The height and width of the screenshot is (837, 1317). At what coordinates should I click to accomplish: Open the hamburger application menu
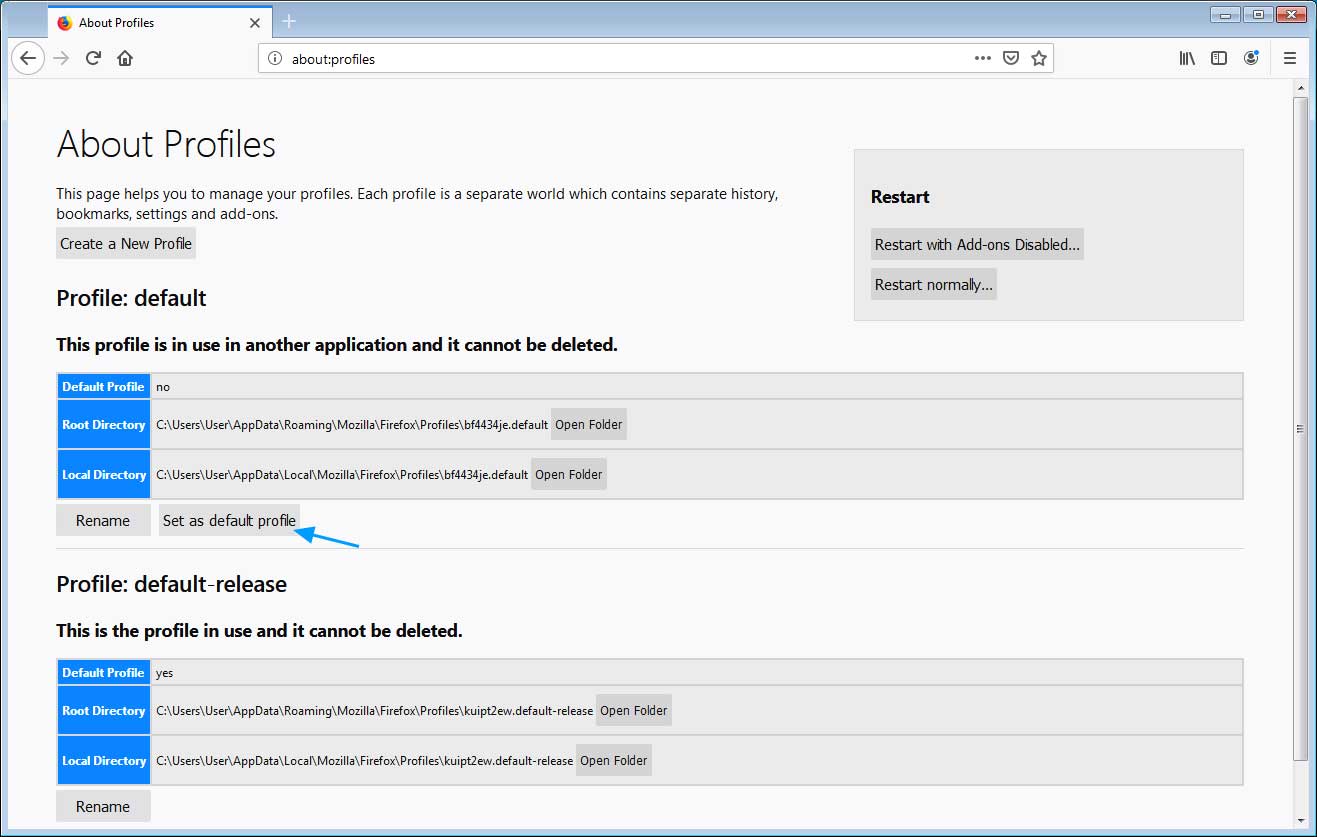pyautogui.click(x=1290, y=59)
